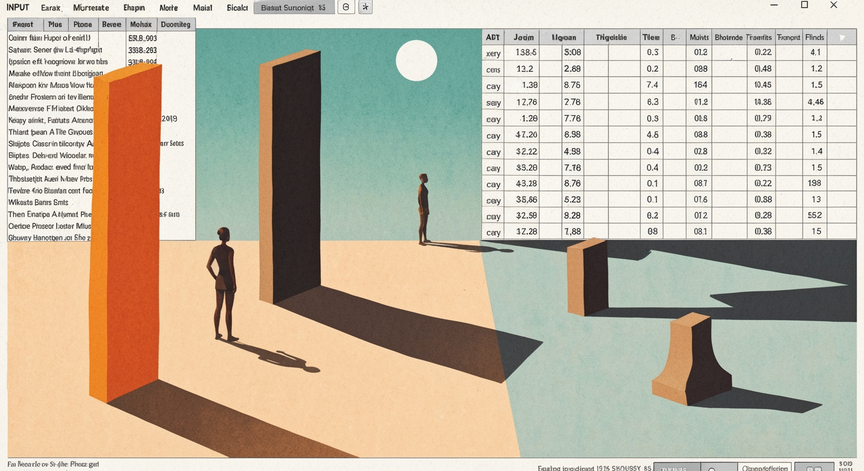864x471 pixels.
Task: Sort by the ADT column header
Action: coord(493,37)
